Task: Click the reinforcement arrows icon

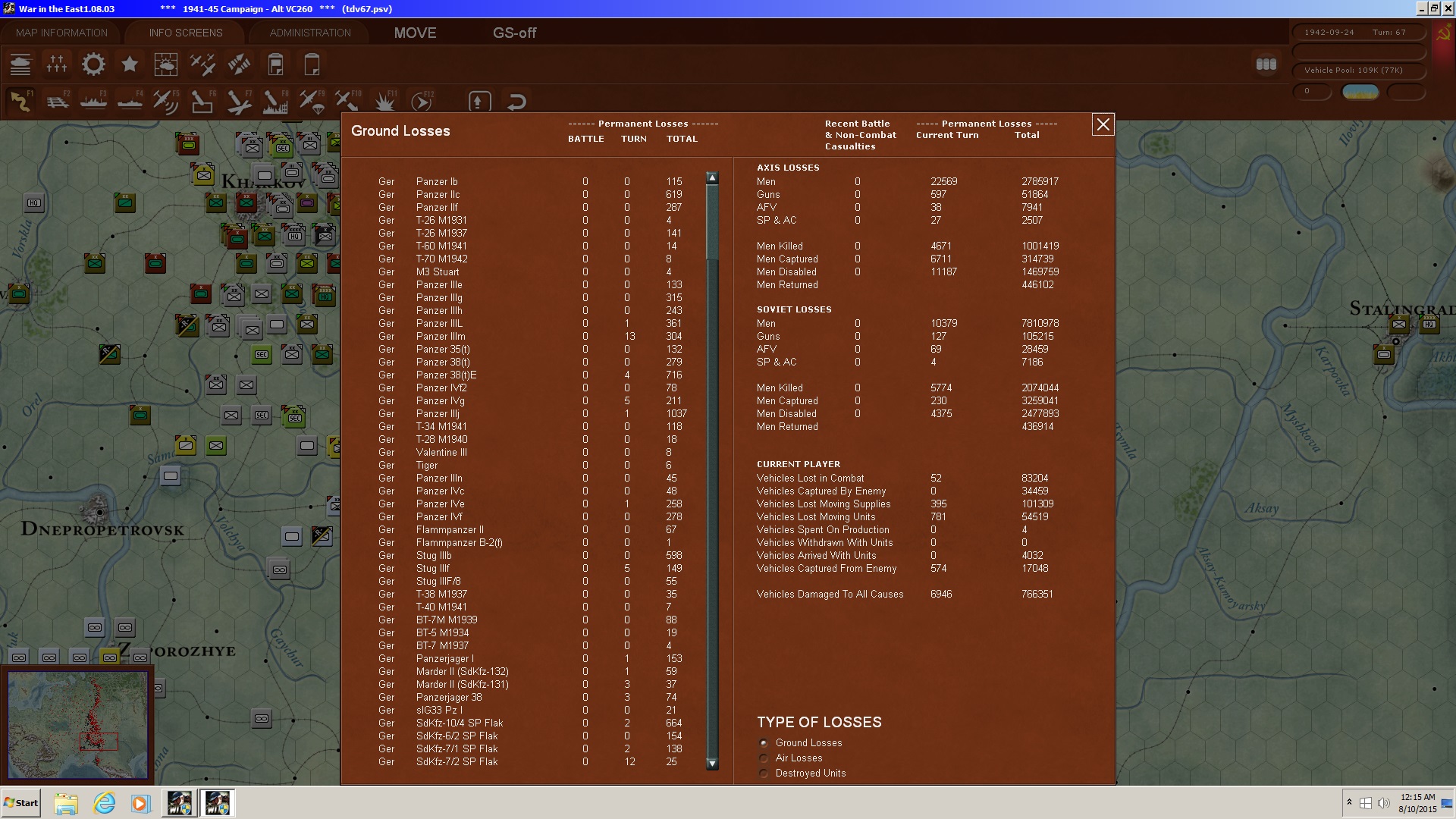Action: [239, 64]
